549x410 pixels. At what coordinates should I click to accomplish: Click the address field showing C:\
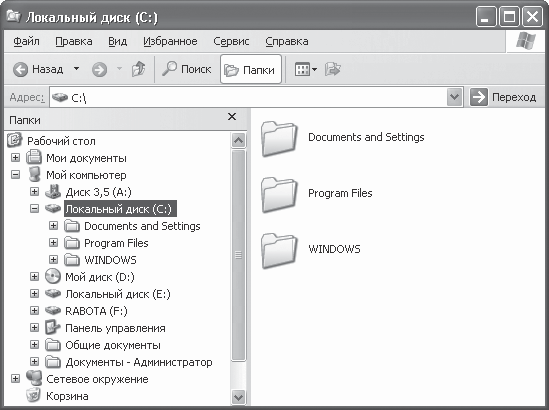click(x=249, y=97)
